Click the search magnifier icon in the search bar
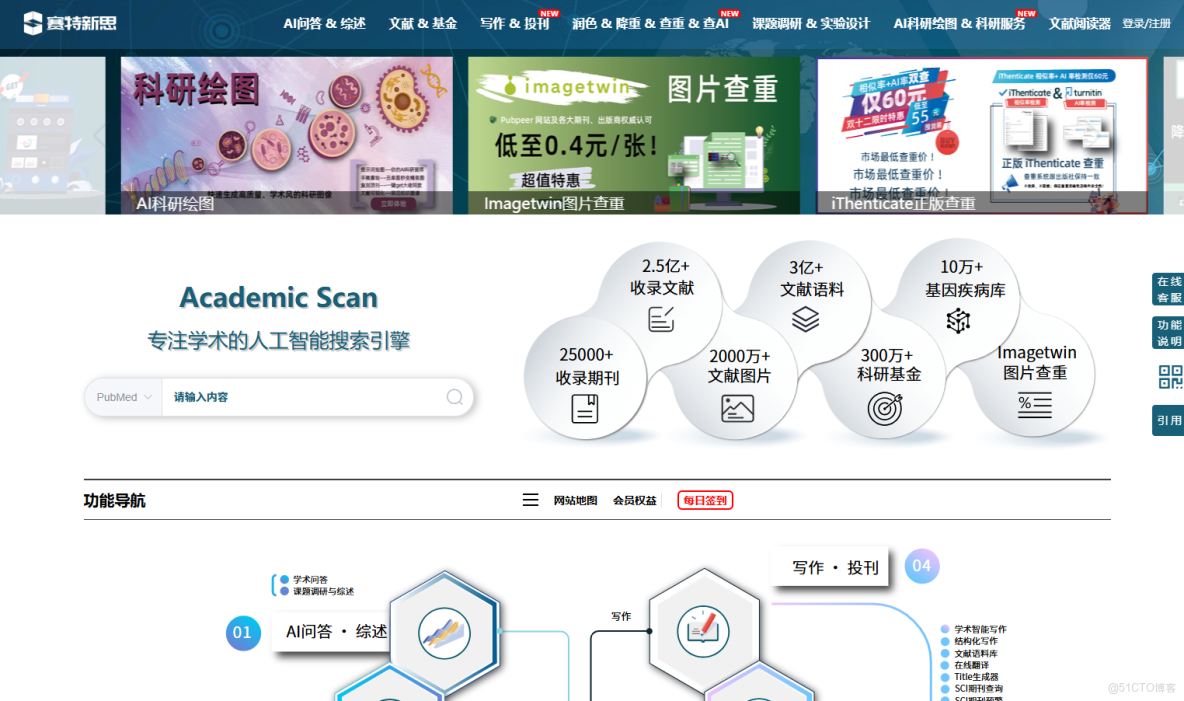 pos(453,397)
